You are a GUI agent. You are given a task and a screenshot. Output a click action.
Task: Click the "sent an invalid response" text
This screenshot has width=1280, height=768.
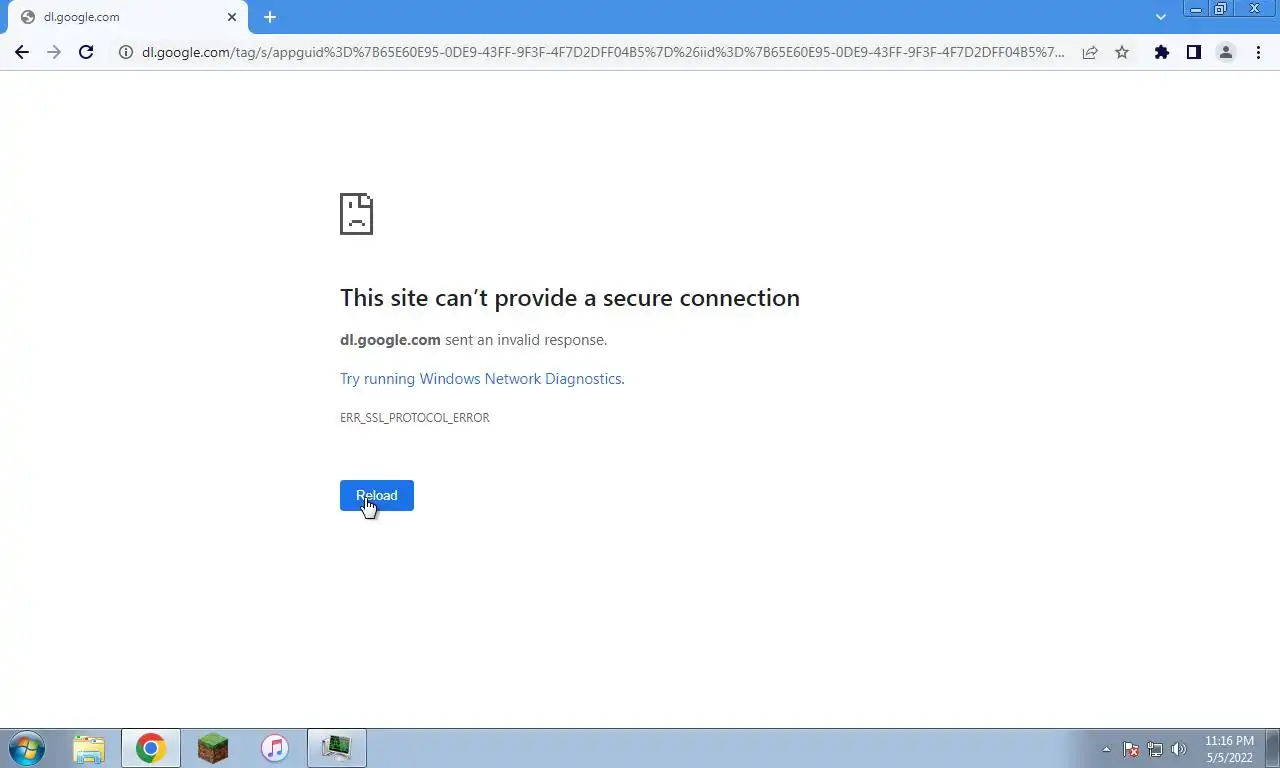click(526, 340)
